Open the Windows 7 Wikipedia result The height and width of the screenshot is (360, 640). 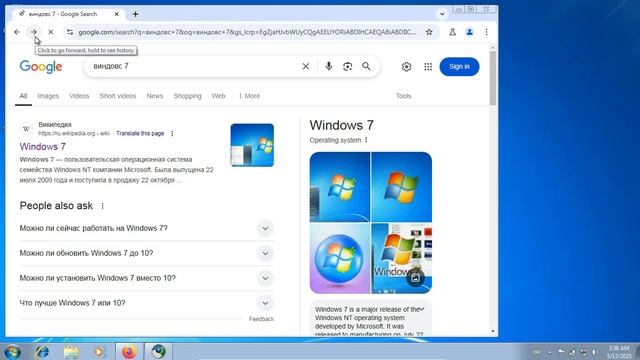click(42, 147)
